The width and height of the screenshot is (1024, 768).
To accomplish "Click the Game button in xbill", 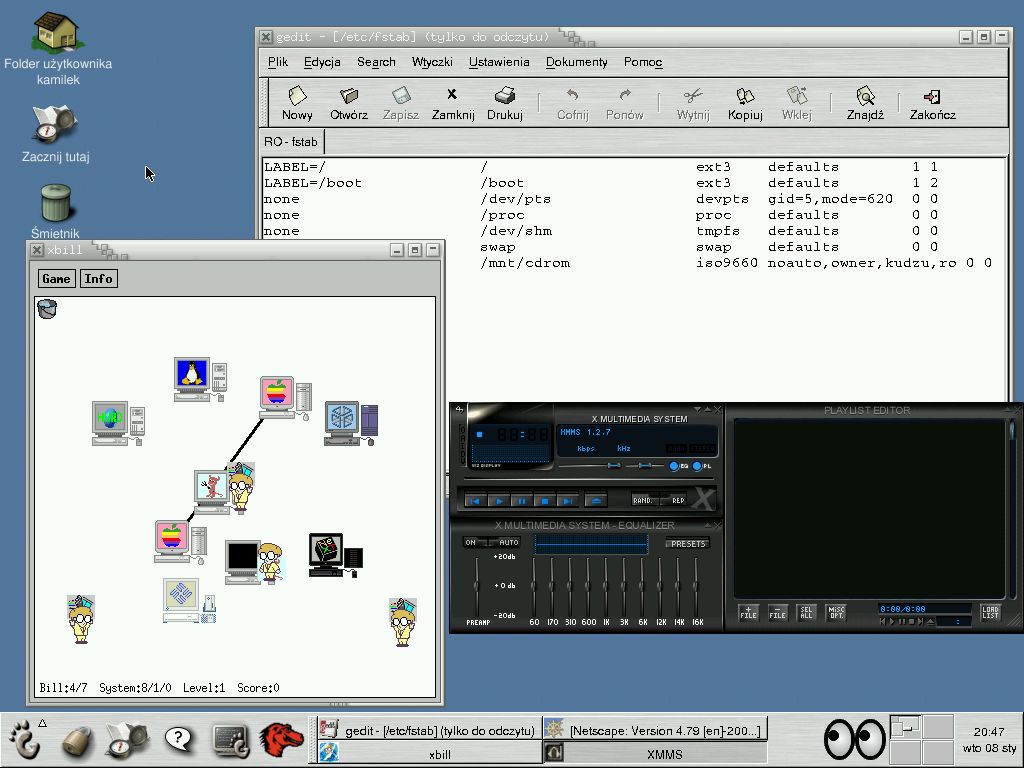I will [56, 279].
